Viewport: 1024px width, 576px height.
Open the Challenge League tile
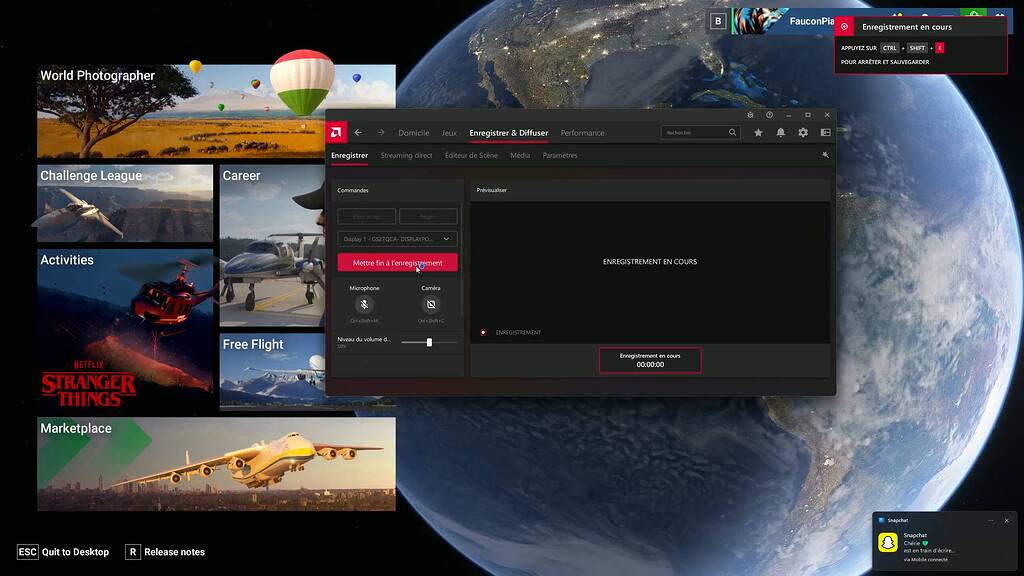coord(125,203)
